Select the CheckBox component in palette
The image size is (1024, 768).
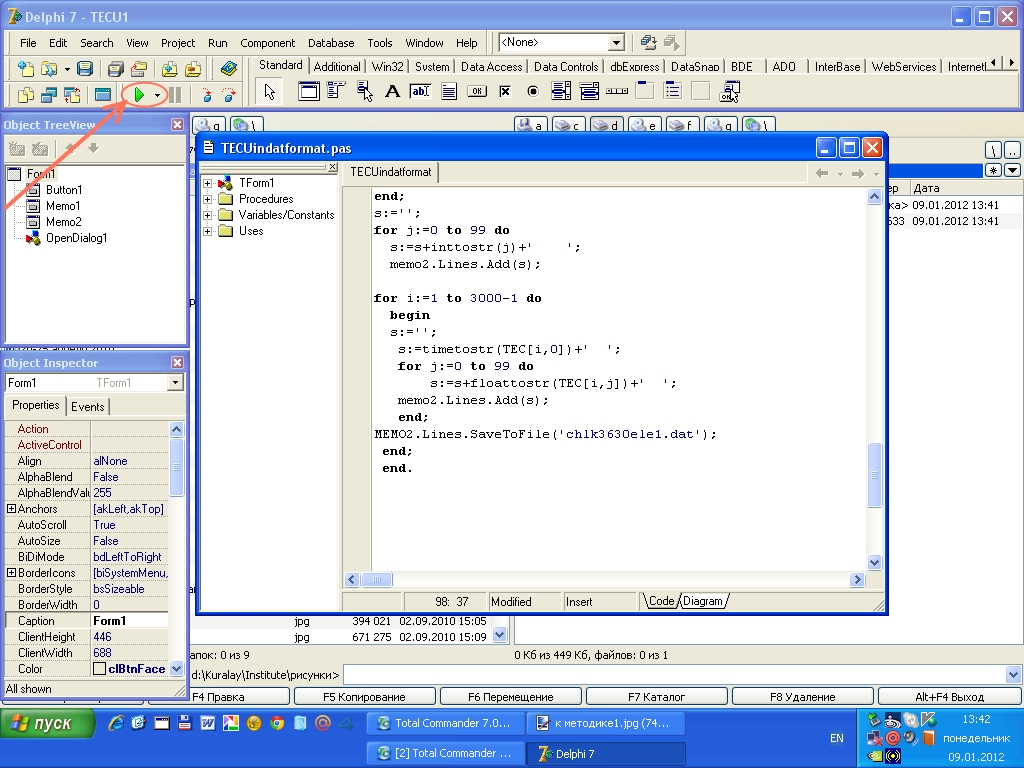(x=504, y=92)
